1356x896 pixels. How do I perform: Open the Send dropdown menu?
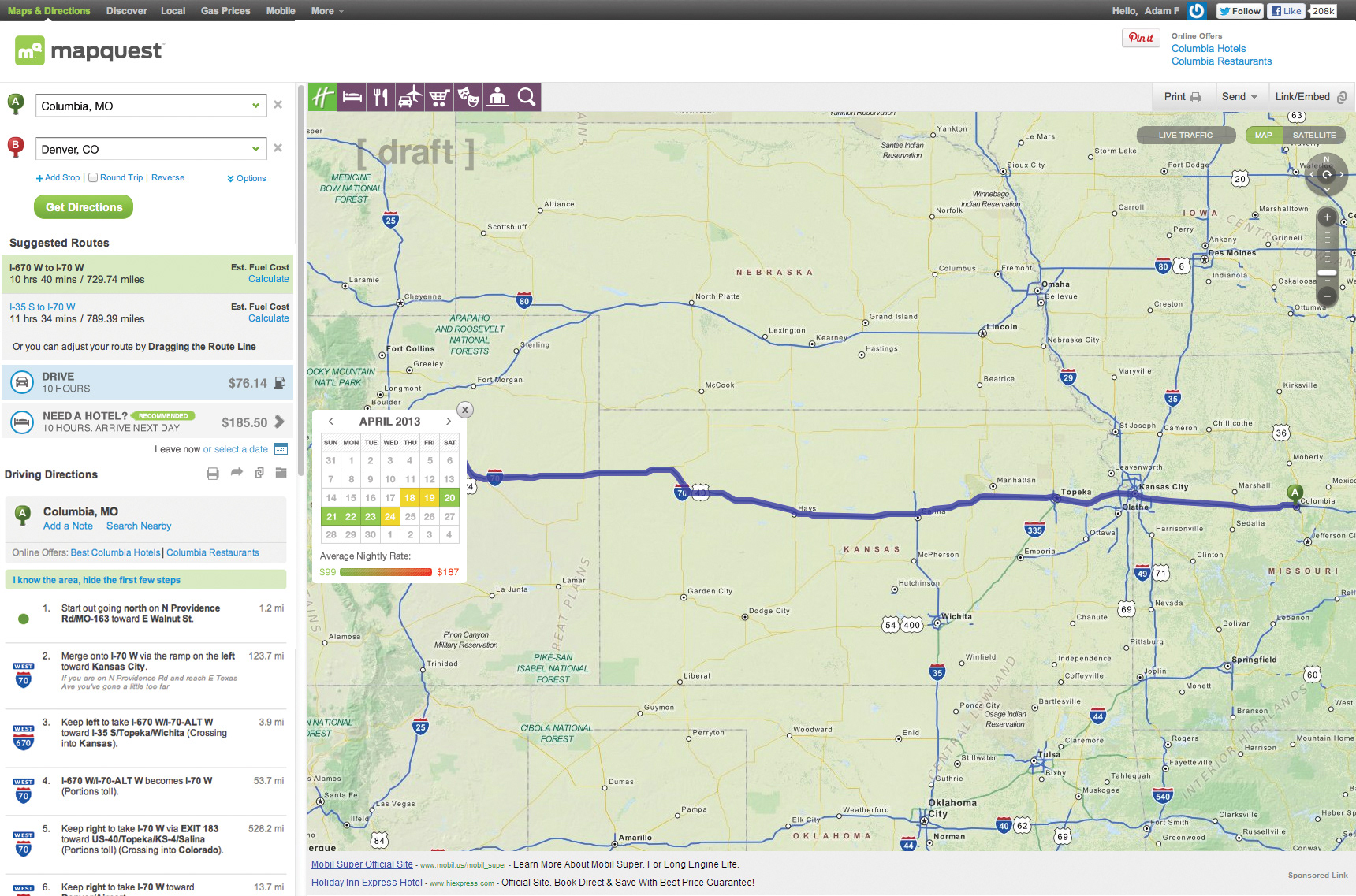(1239, 96)
